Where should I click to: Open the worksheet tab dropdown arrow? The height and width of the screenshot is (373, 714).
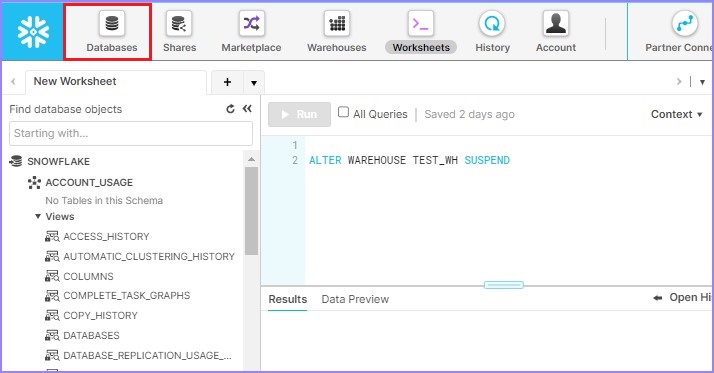click(254, 82)
